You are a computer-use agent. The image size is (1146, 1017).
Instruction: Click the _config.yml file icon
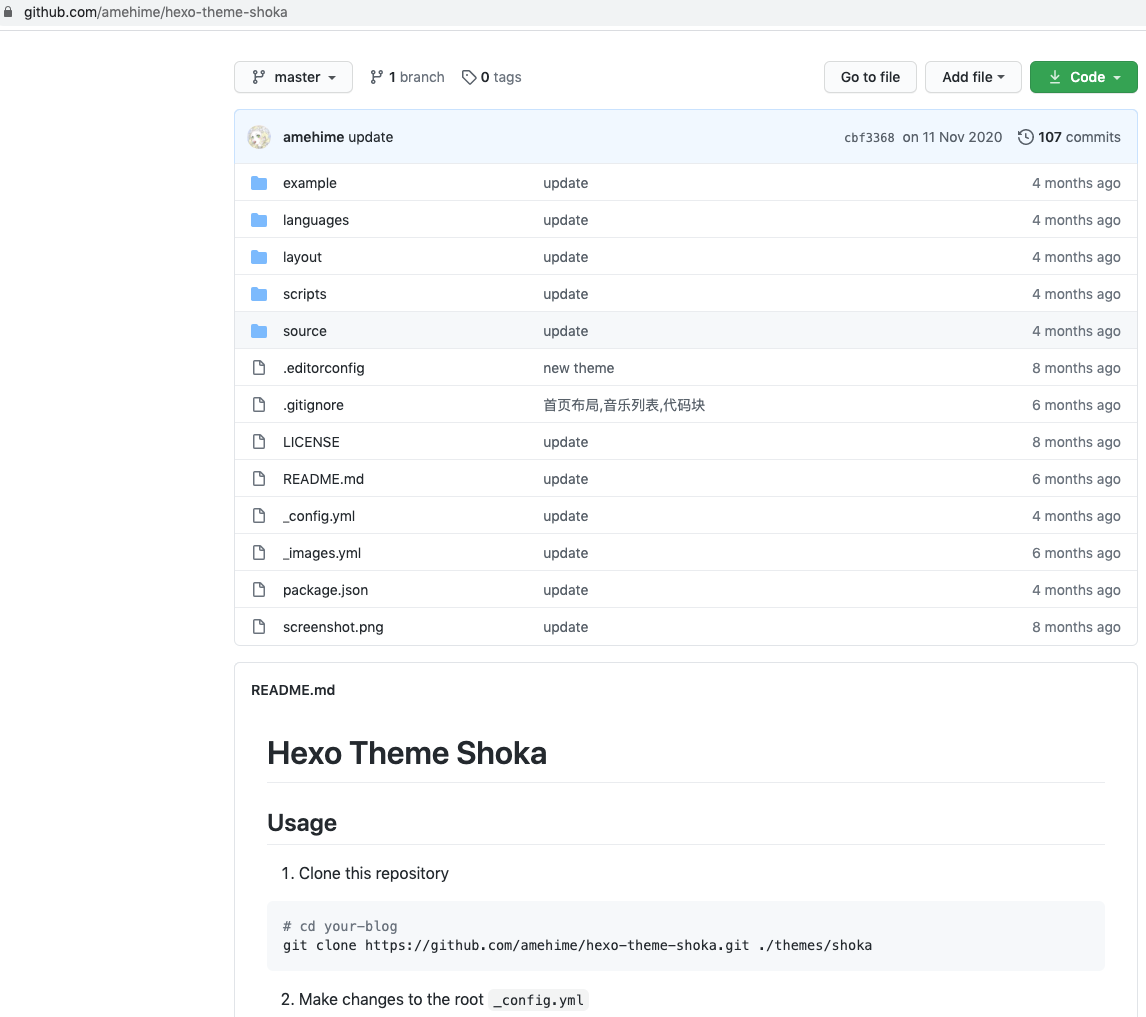259,516
